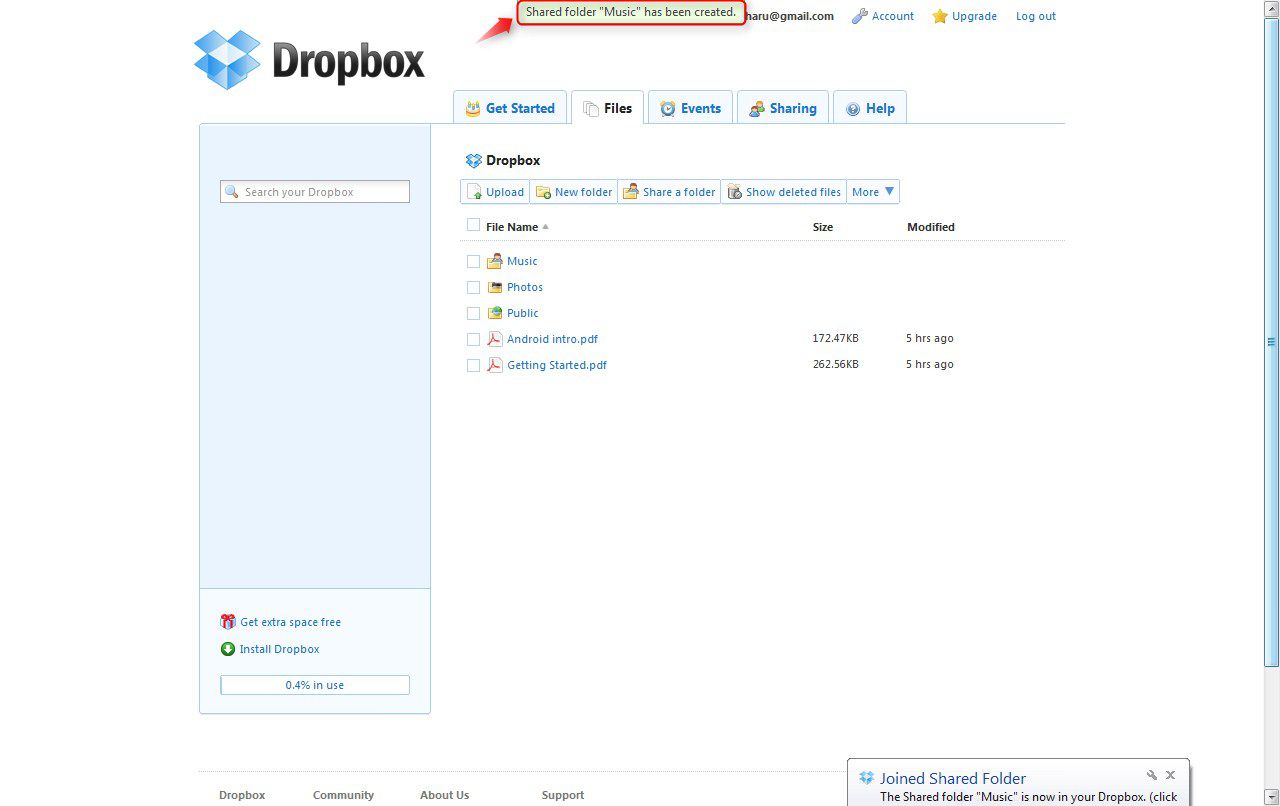Click the Modified column header
The image size is (1280, 806).
coord(931,227)
